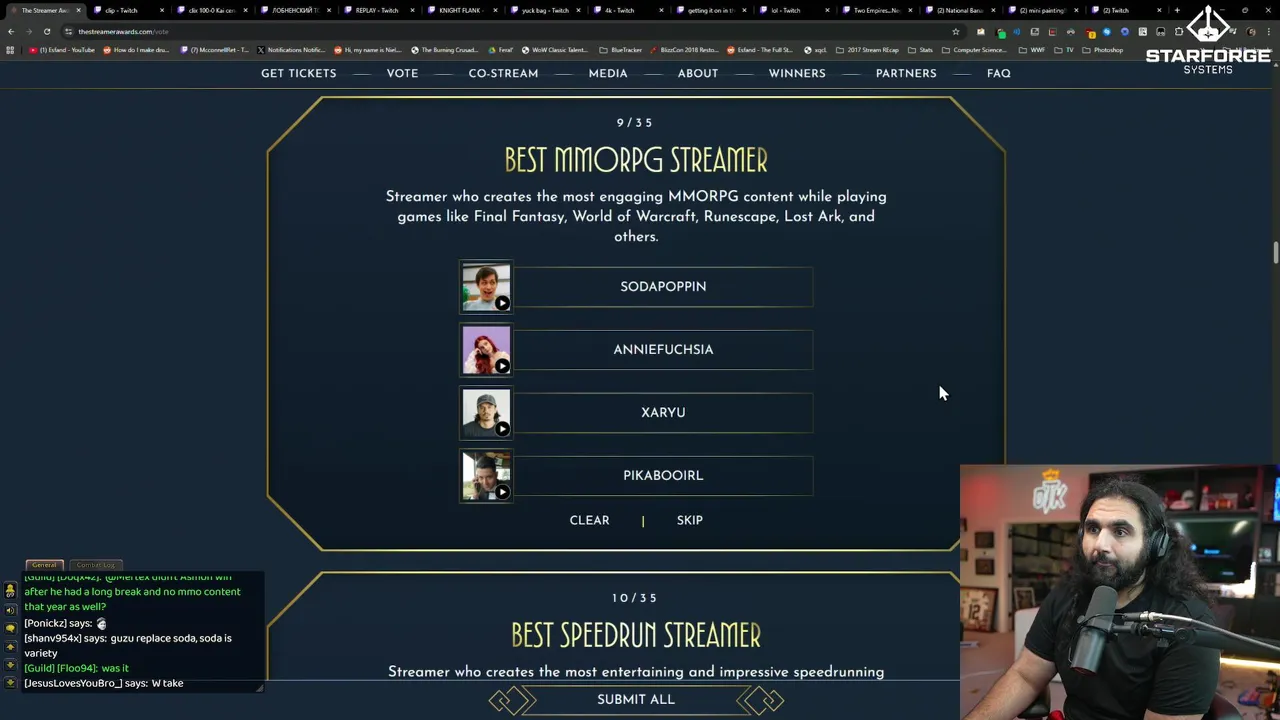Open the WWF bookmark folder

click(x=1032, y=50)
